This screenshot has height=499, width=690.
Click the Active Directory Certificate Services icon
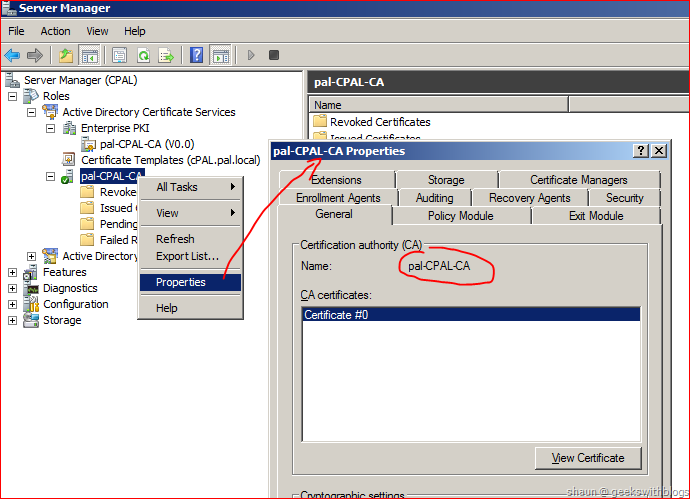50,112
